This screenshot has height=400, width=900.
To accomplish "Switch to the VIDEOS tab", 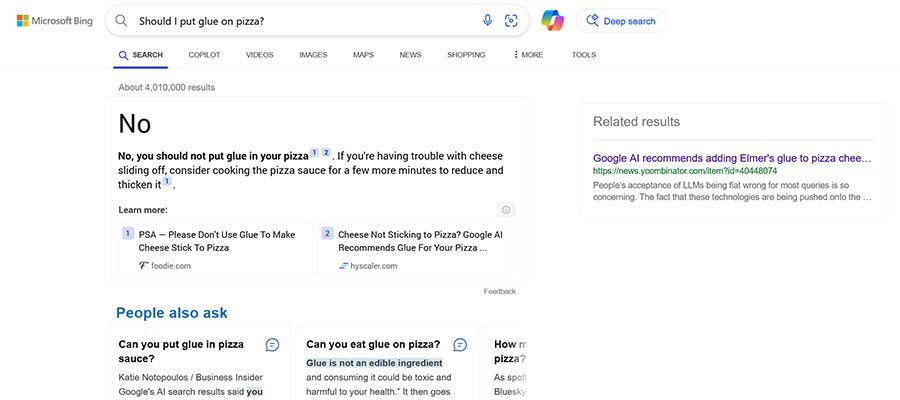I will 259,55.
